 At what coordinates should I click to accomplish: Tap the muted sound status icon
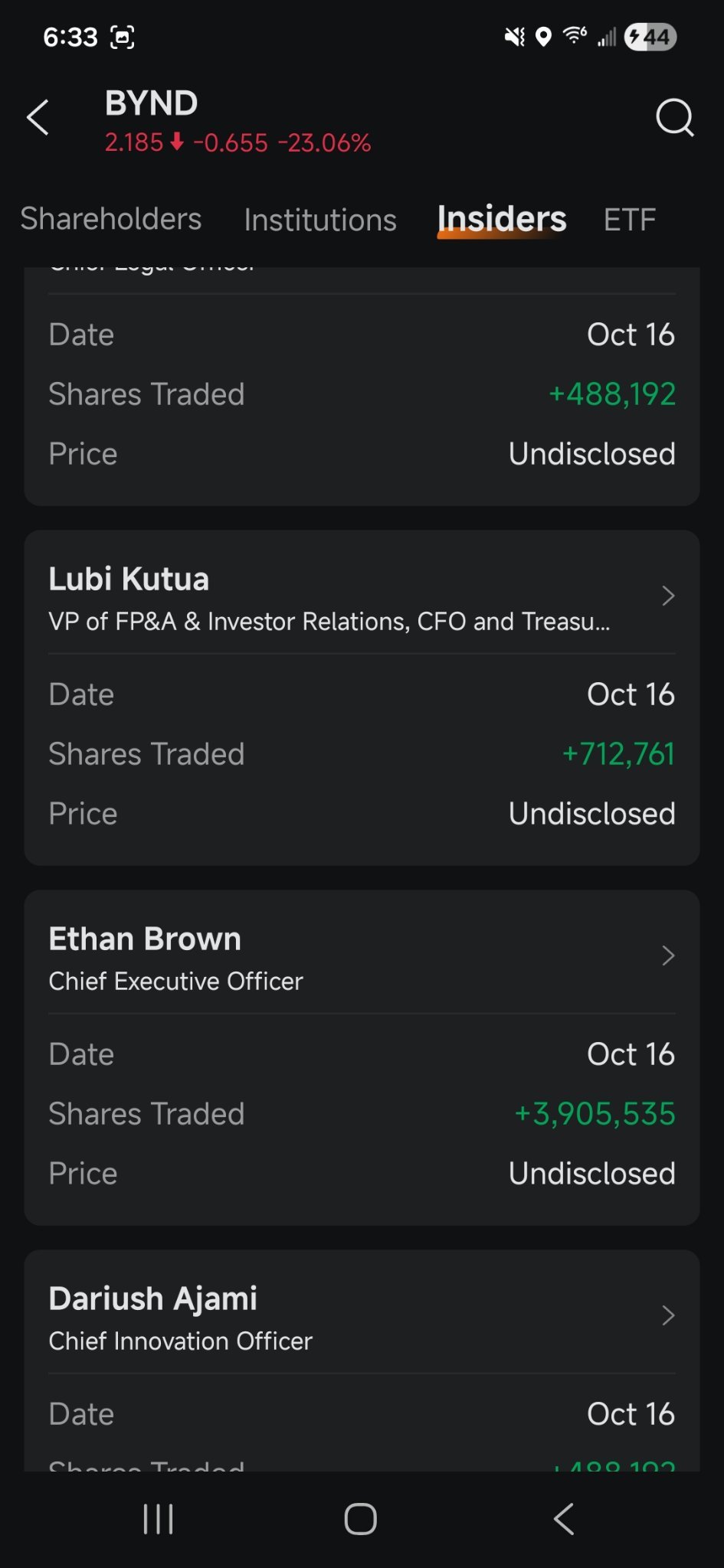515,37
